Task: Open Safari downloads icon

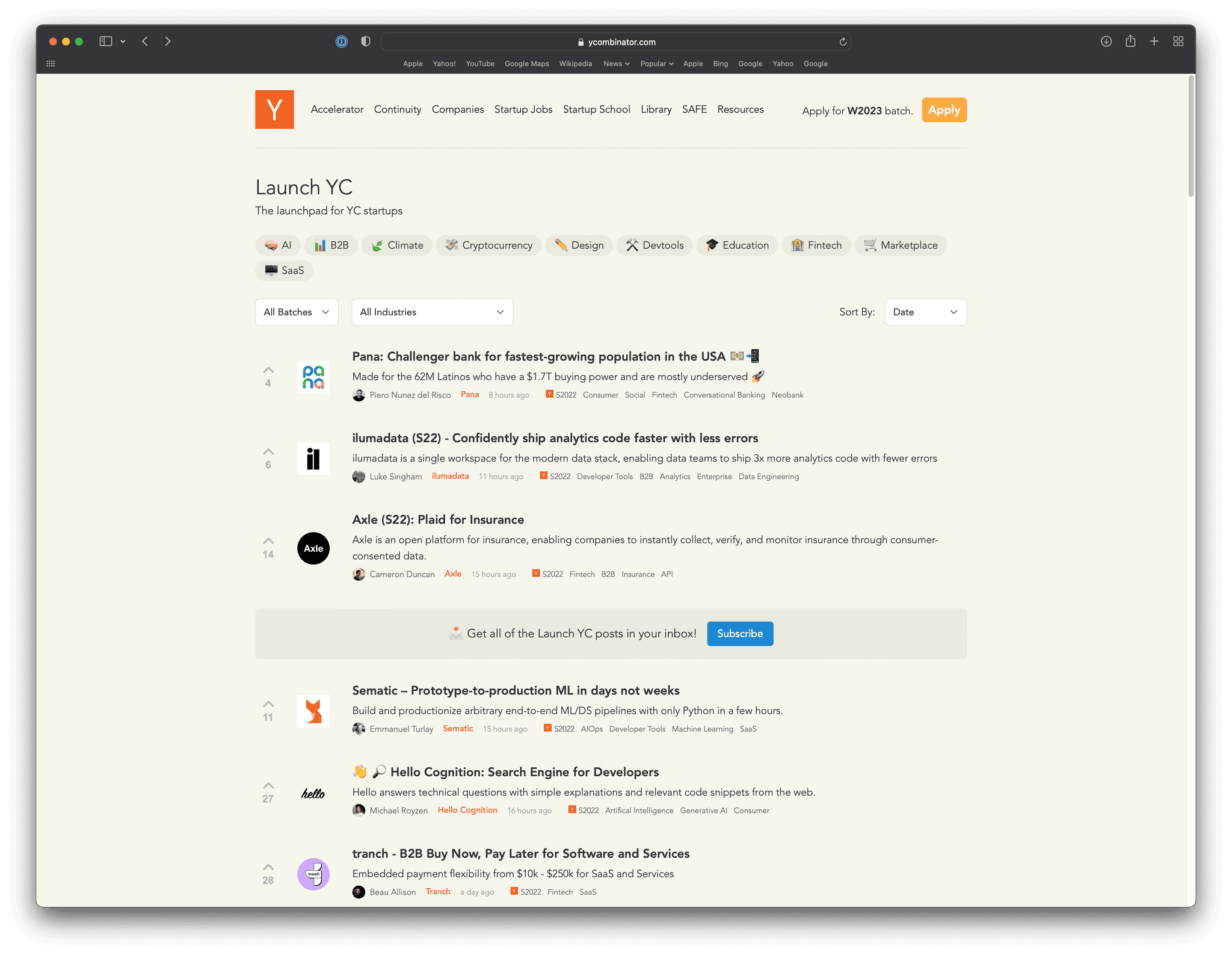Action: click(x=1106, y=42)
